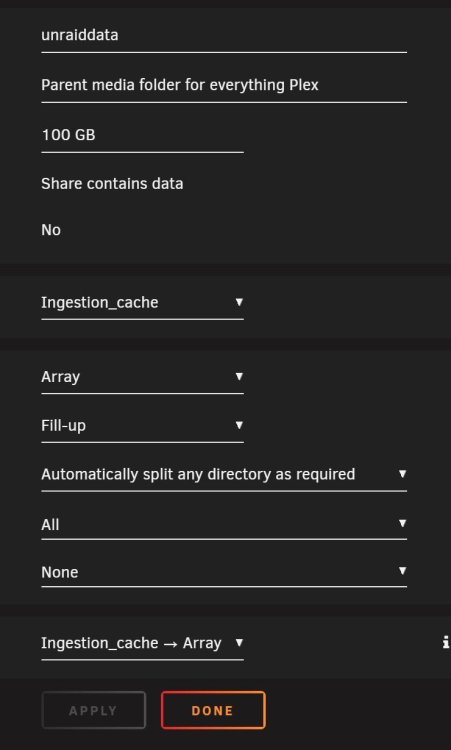
Task: Open the Fill-up allocation method dropdown
Action: coord(142,426)
